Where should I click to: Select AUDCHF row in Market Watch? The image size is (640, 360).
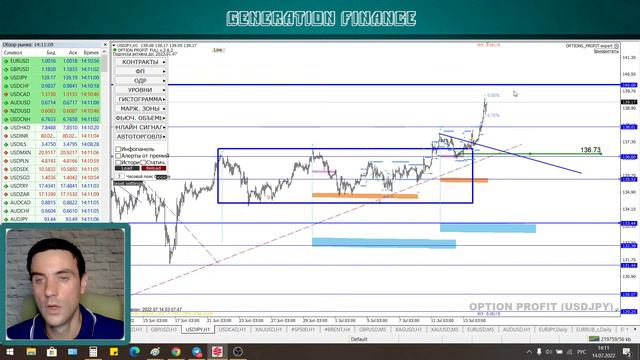coord(51,211)
